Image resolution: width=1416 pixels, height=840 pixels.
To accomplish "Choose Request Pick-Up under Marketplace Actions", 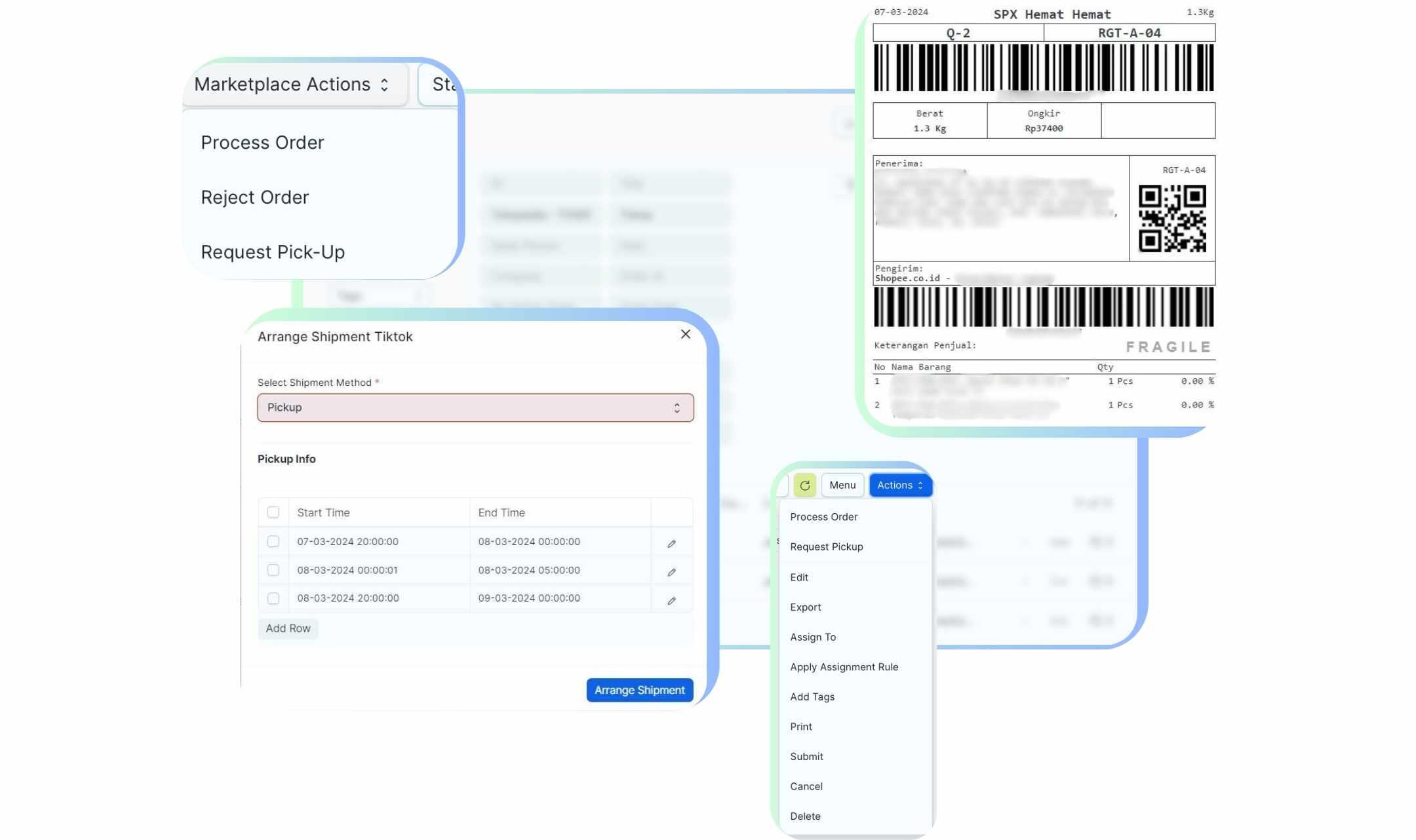I will 273,252.
